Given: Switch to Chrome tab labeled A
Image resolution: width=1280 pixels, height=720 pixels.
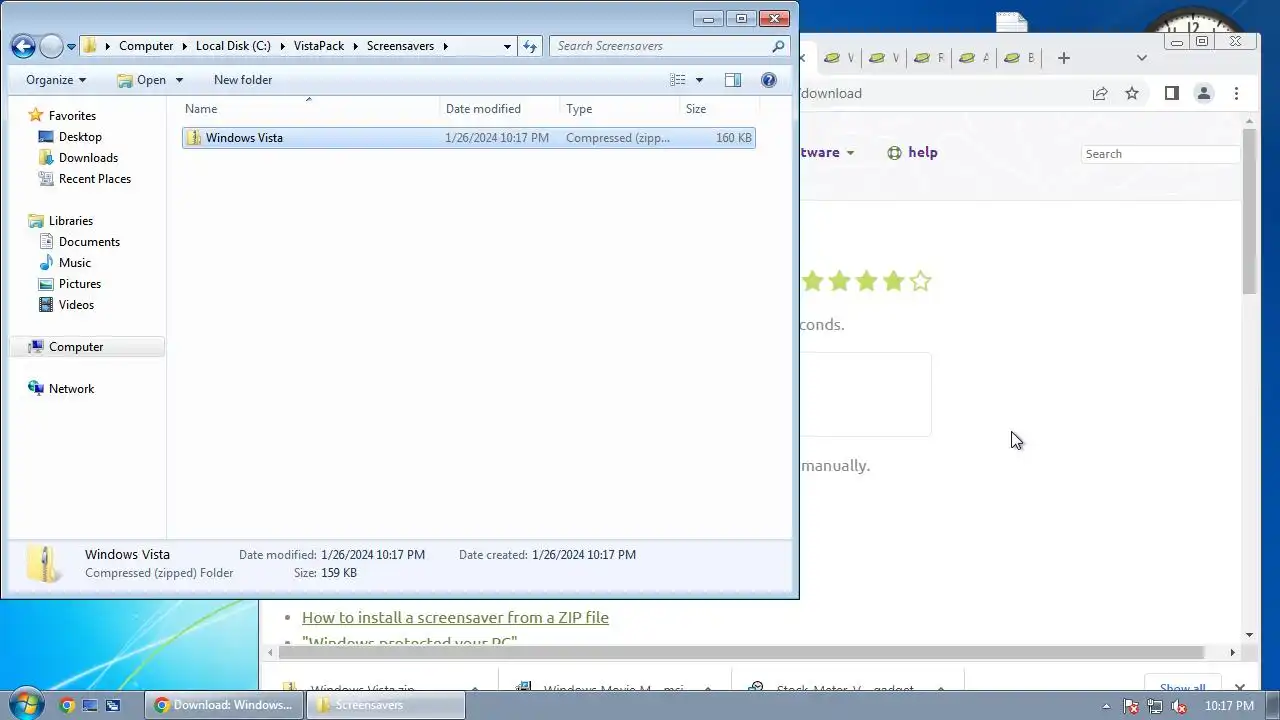Looking at the screenshot, I should click(973, 58).
